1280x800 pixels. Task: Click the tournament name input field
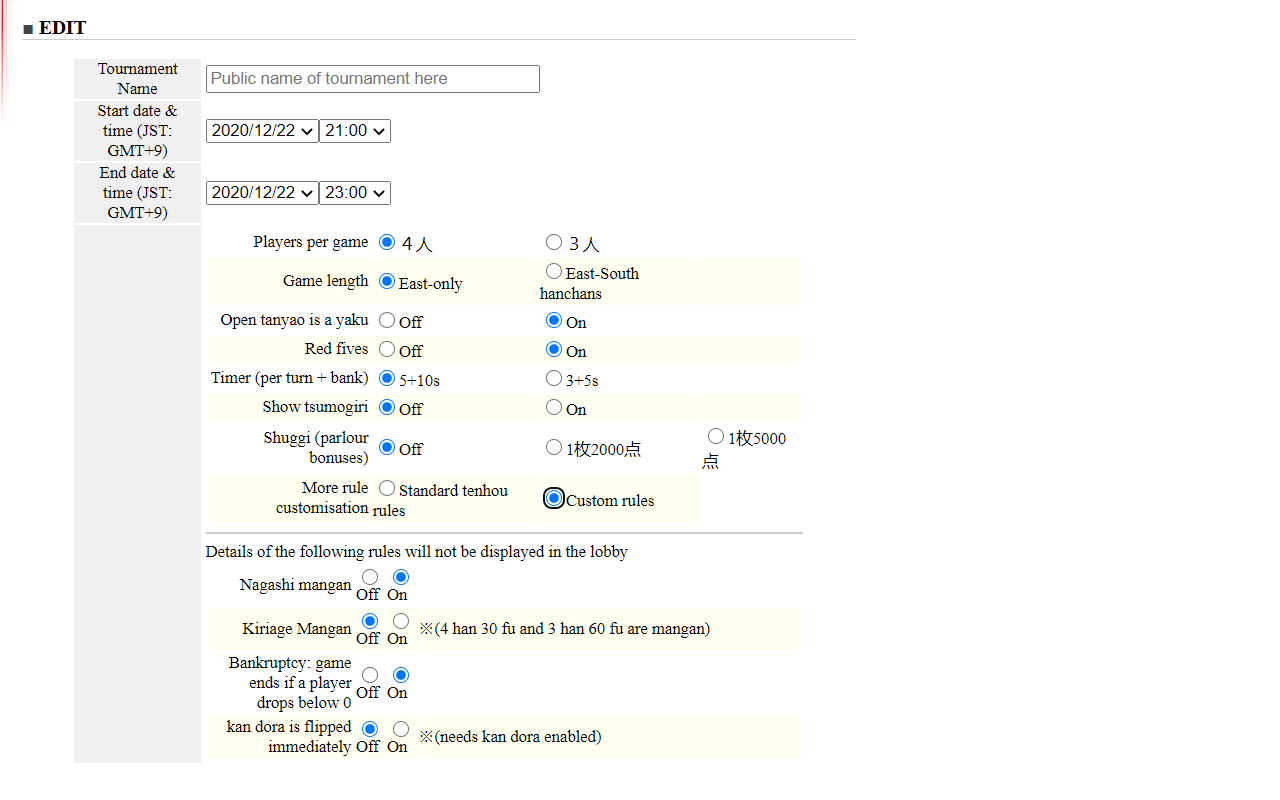(x=372, y=78)
